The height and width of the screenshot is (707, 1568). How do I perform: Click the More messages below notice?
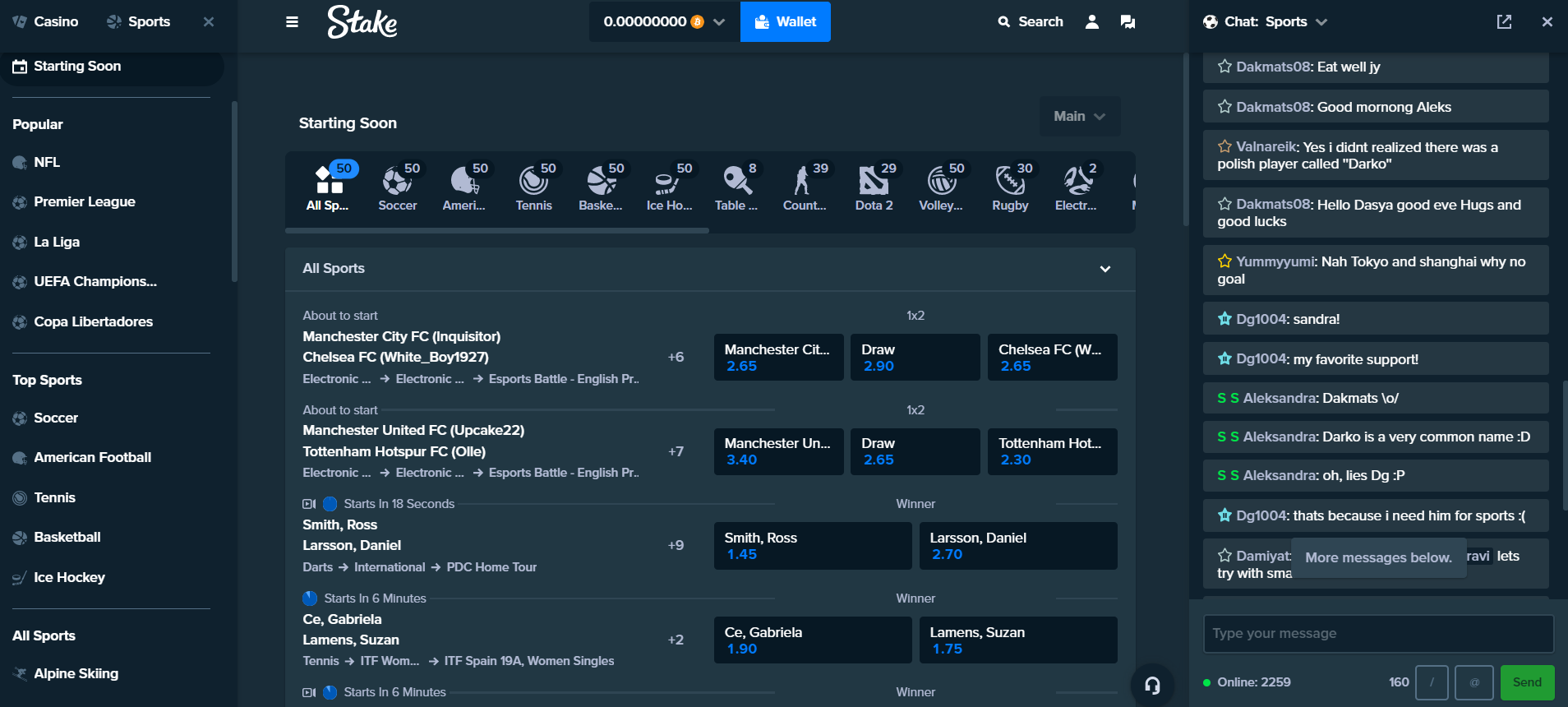click(x=1378, y=557)
